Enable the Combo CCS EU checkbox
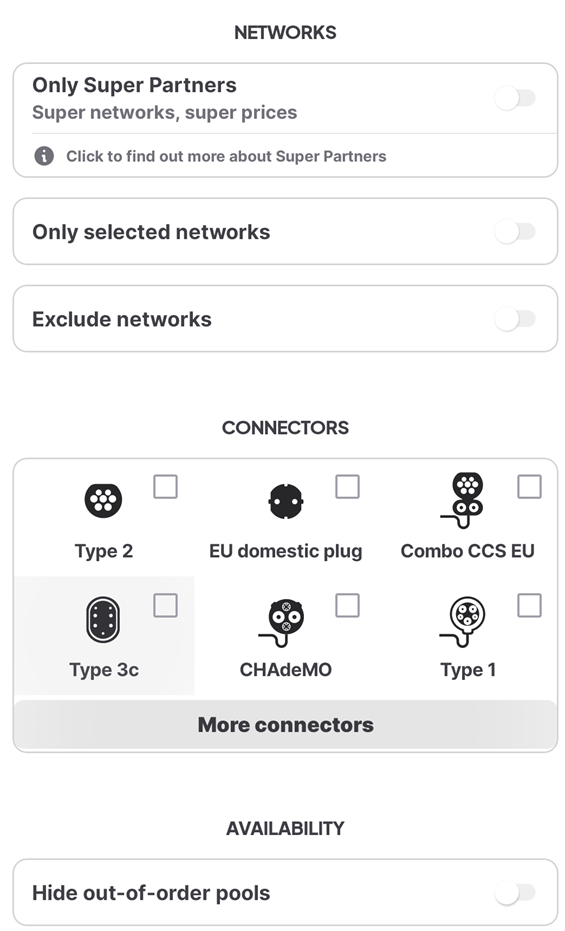The height and width of the screenshot is (931, 565). [529, 486]
